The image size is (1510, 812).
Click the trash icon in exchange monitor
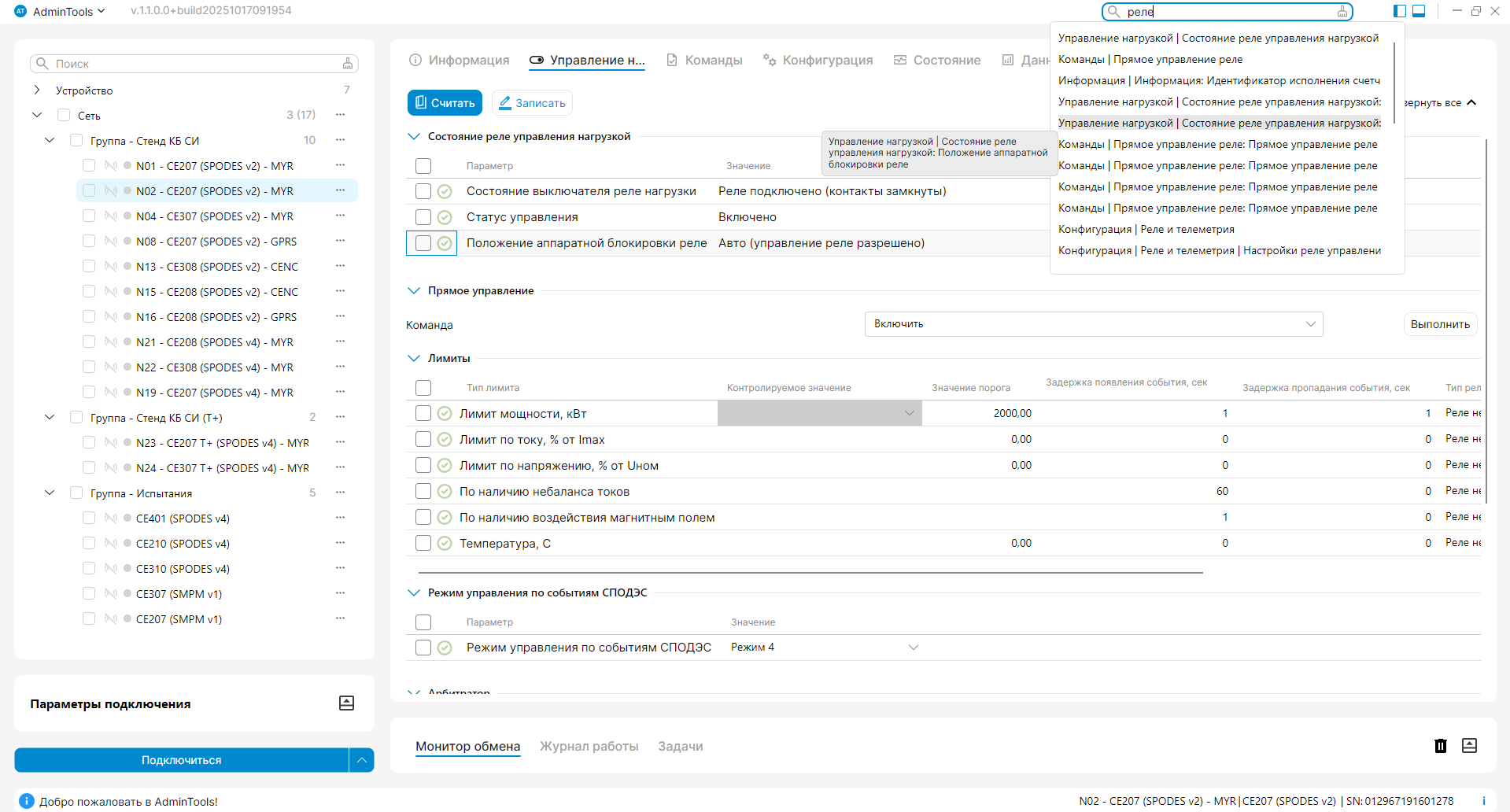click(x=1440, y=746)
